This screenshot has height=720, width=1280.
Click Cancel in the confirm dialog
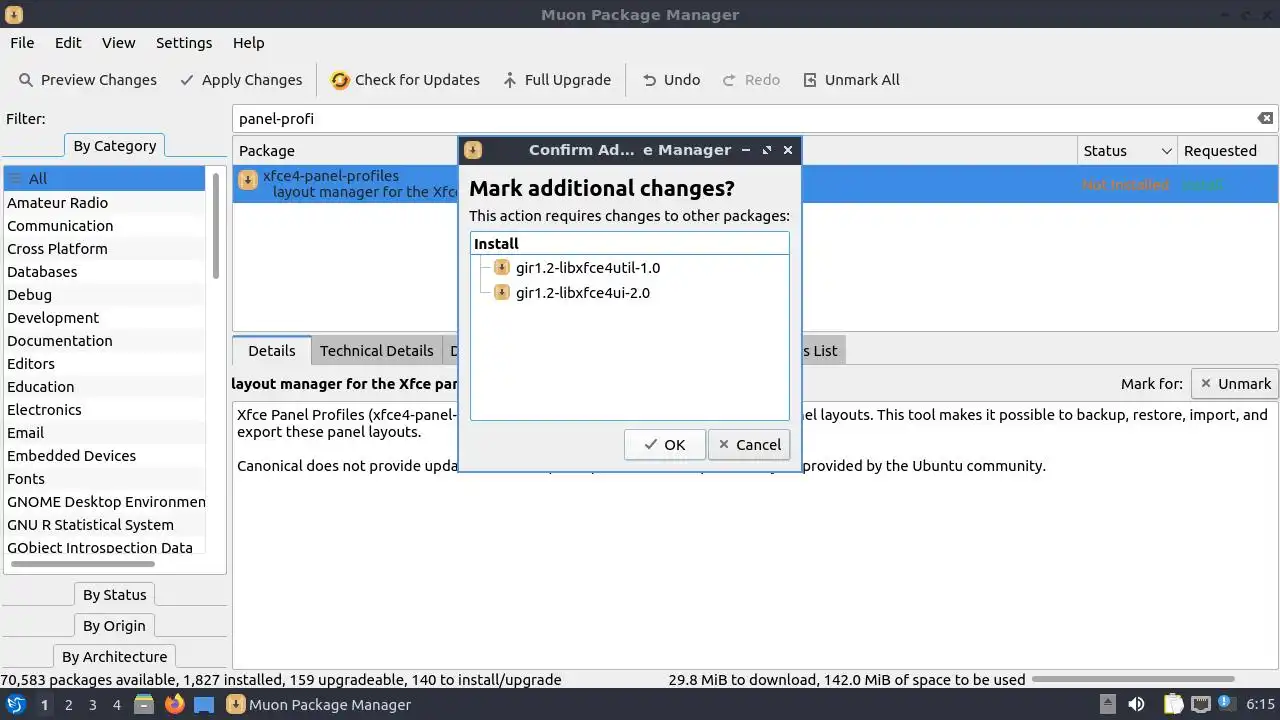pyautogui.click(x=749, y=445)
